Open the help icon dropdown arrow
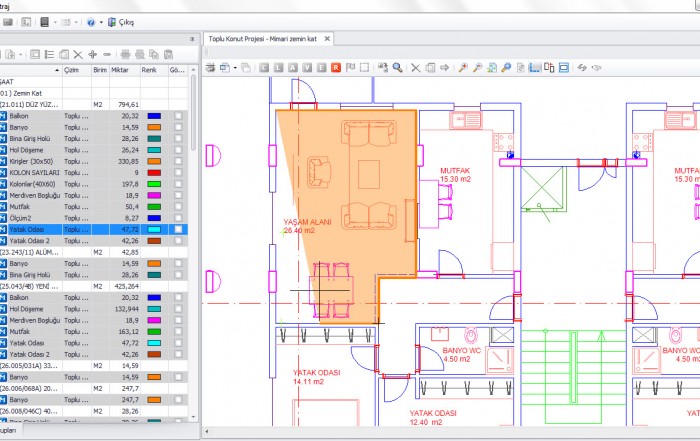700x441 pixels. [101, 21]
